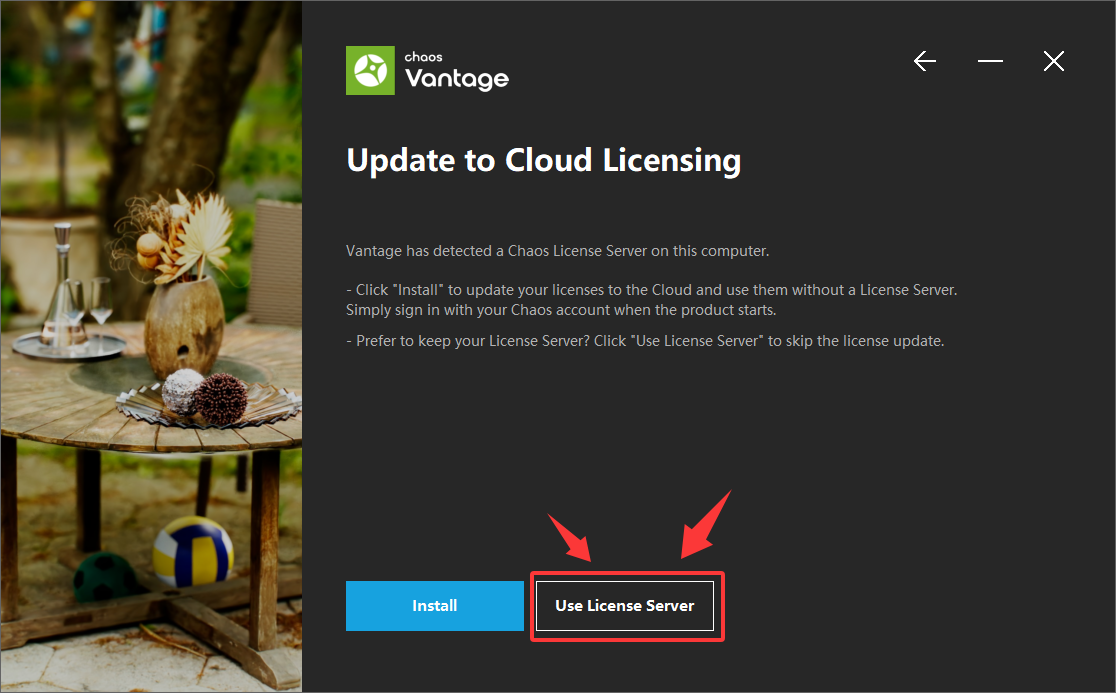Click the green Chaos Vantage logo icon
This screenshot has height=693, width=1116.
pos(370,70)
